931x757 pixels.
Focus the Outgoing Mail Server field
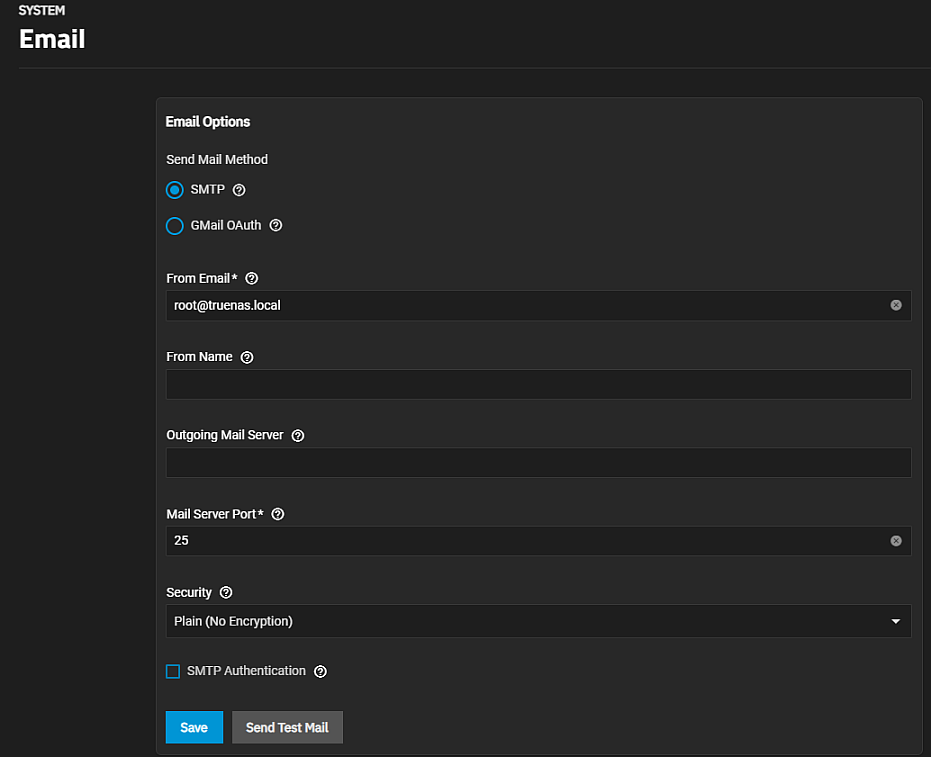[538, 462]
